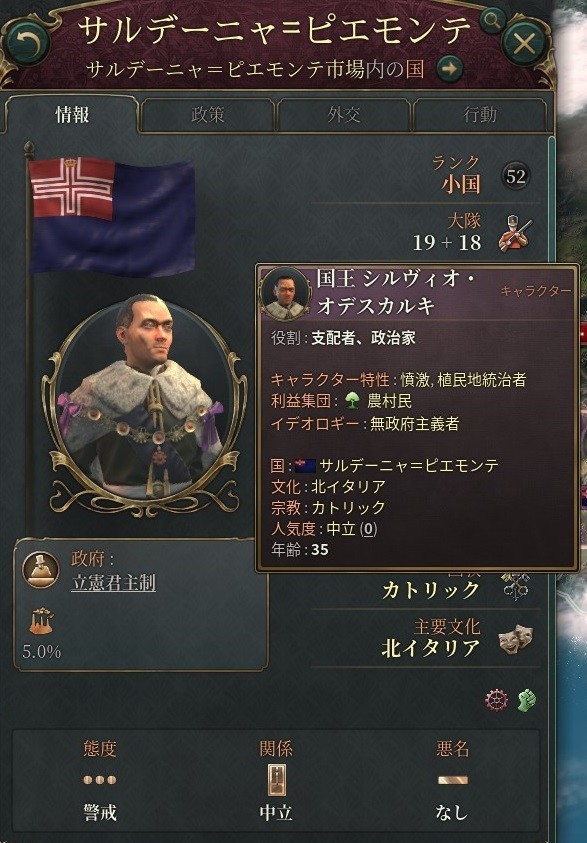Open the 行動 tab

[480, 115]
